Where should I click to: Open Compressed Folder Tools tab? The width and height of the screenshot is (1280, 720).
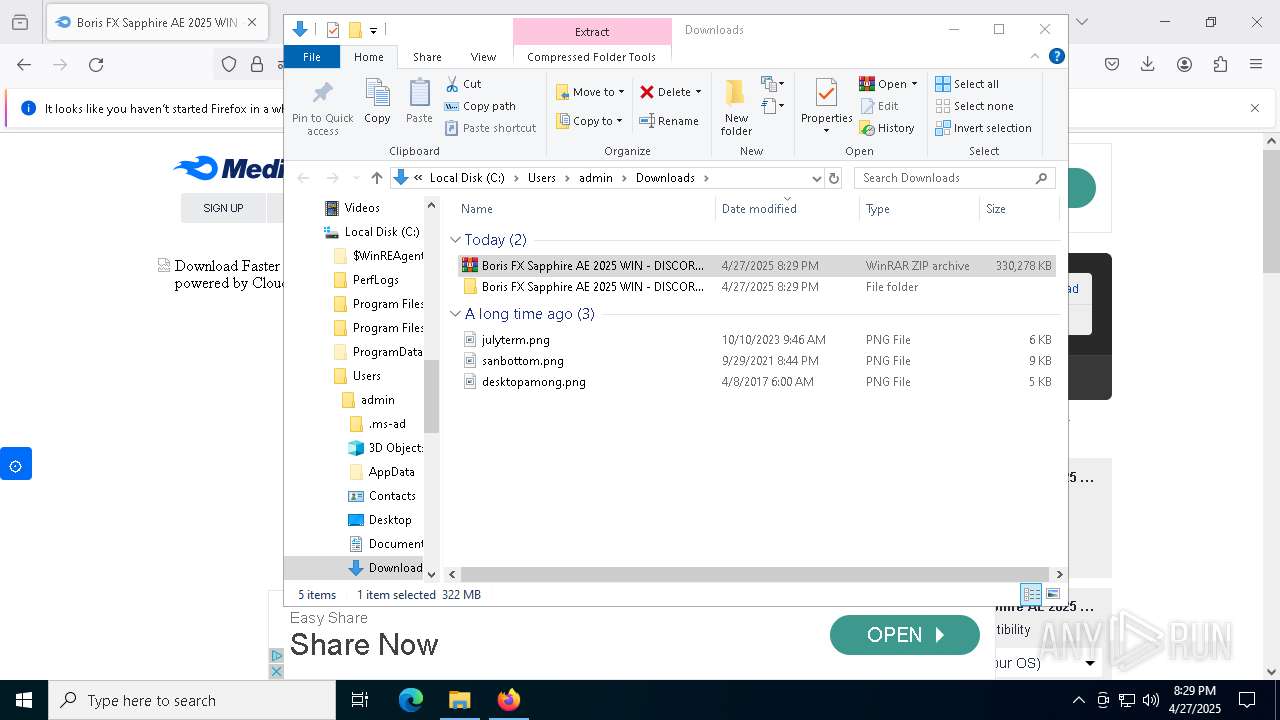pyautogui.click(x=592, y=57)
